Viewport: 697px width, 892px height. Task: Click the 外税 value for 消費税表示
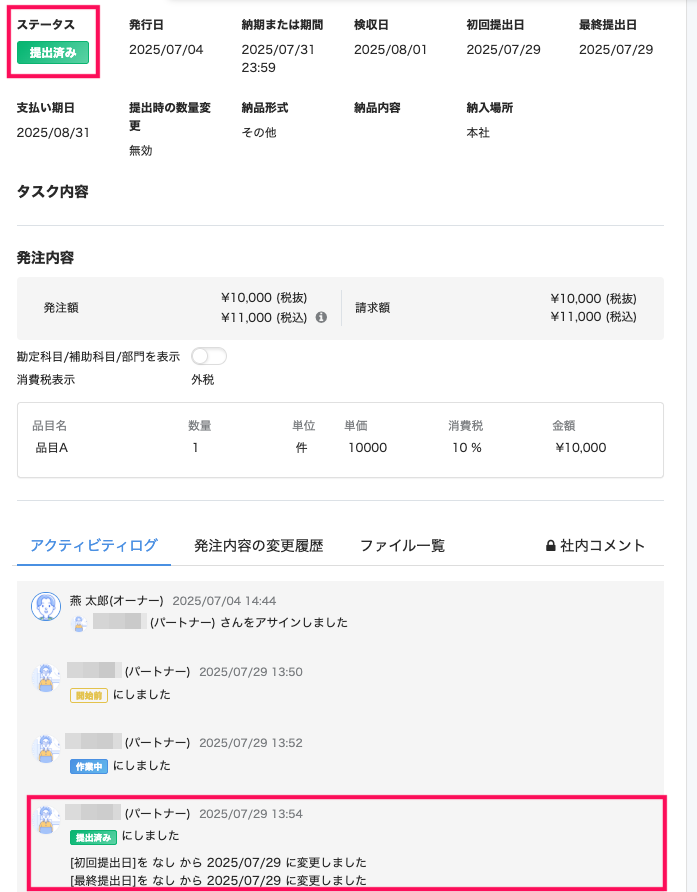point(203,380)
